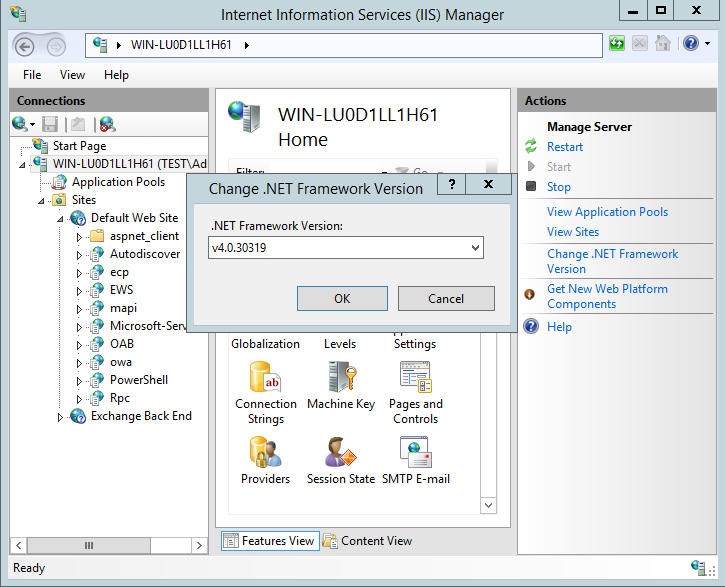This screenshot has height=587, width=725.
Task: Collapse the Default Web Site node arrow
Action: (x=60, y=219)
